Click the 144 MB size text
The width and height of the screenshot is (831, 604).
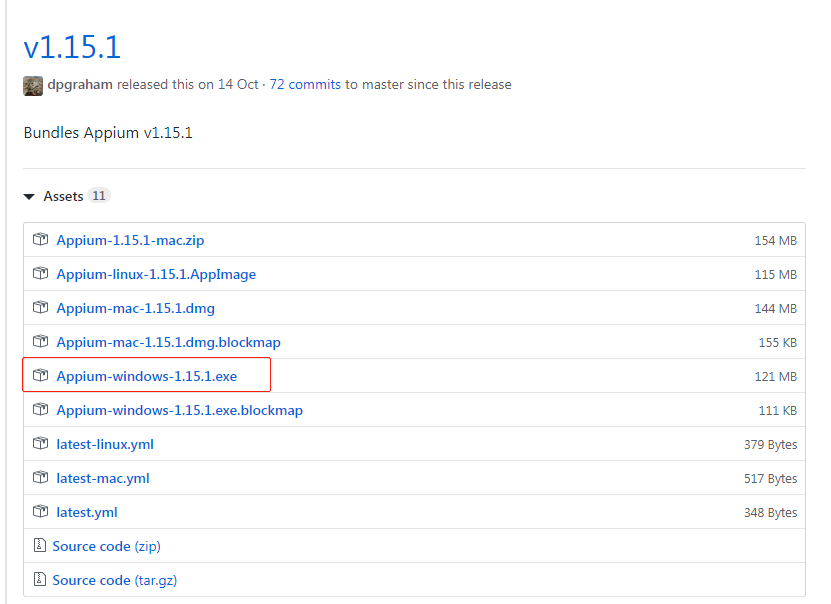pos(775,309)
